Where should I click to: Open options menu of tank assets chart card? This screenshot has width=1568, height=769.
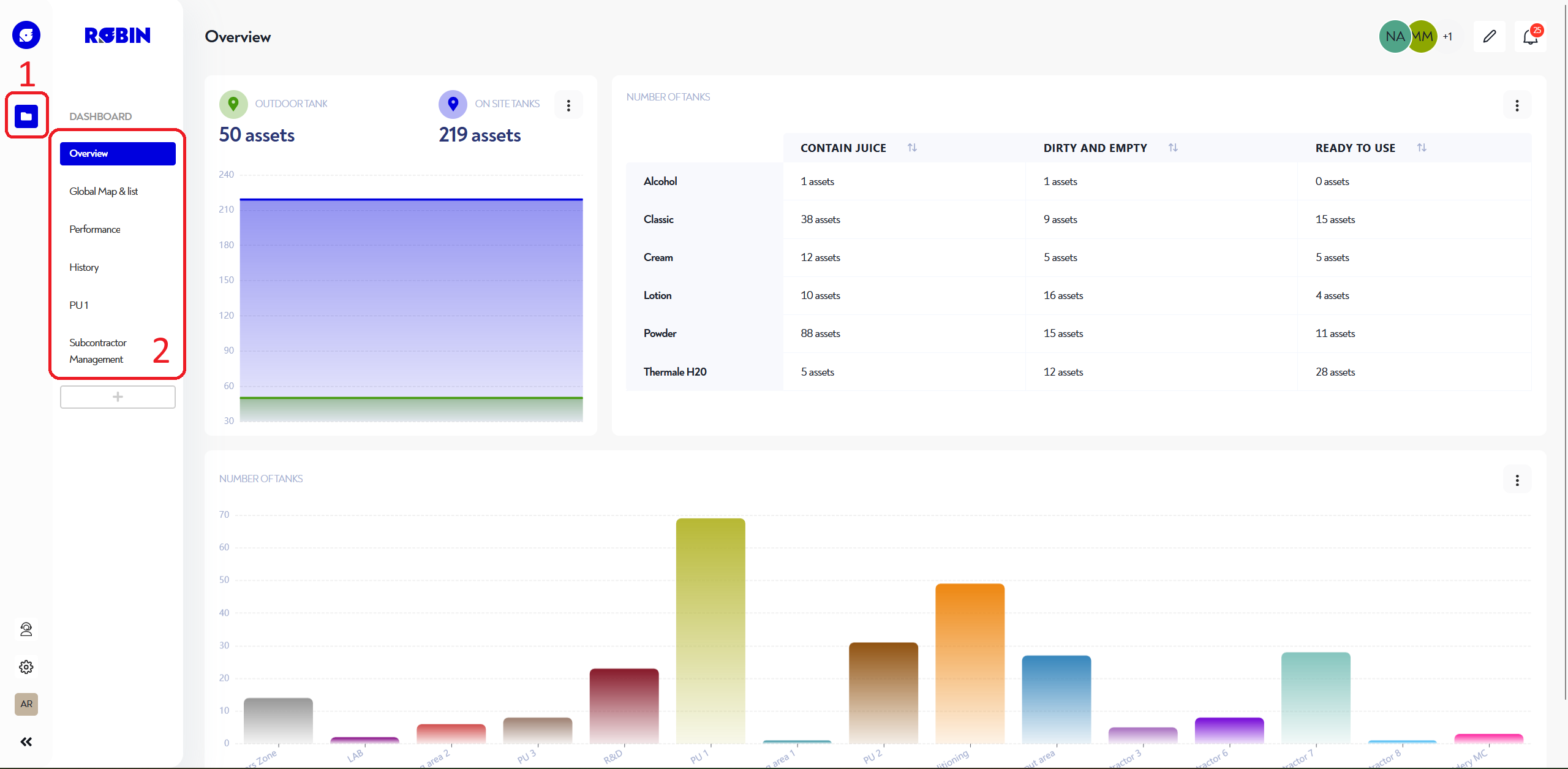pyautogui.click(x=568, y=105)
